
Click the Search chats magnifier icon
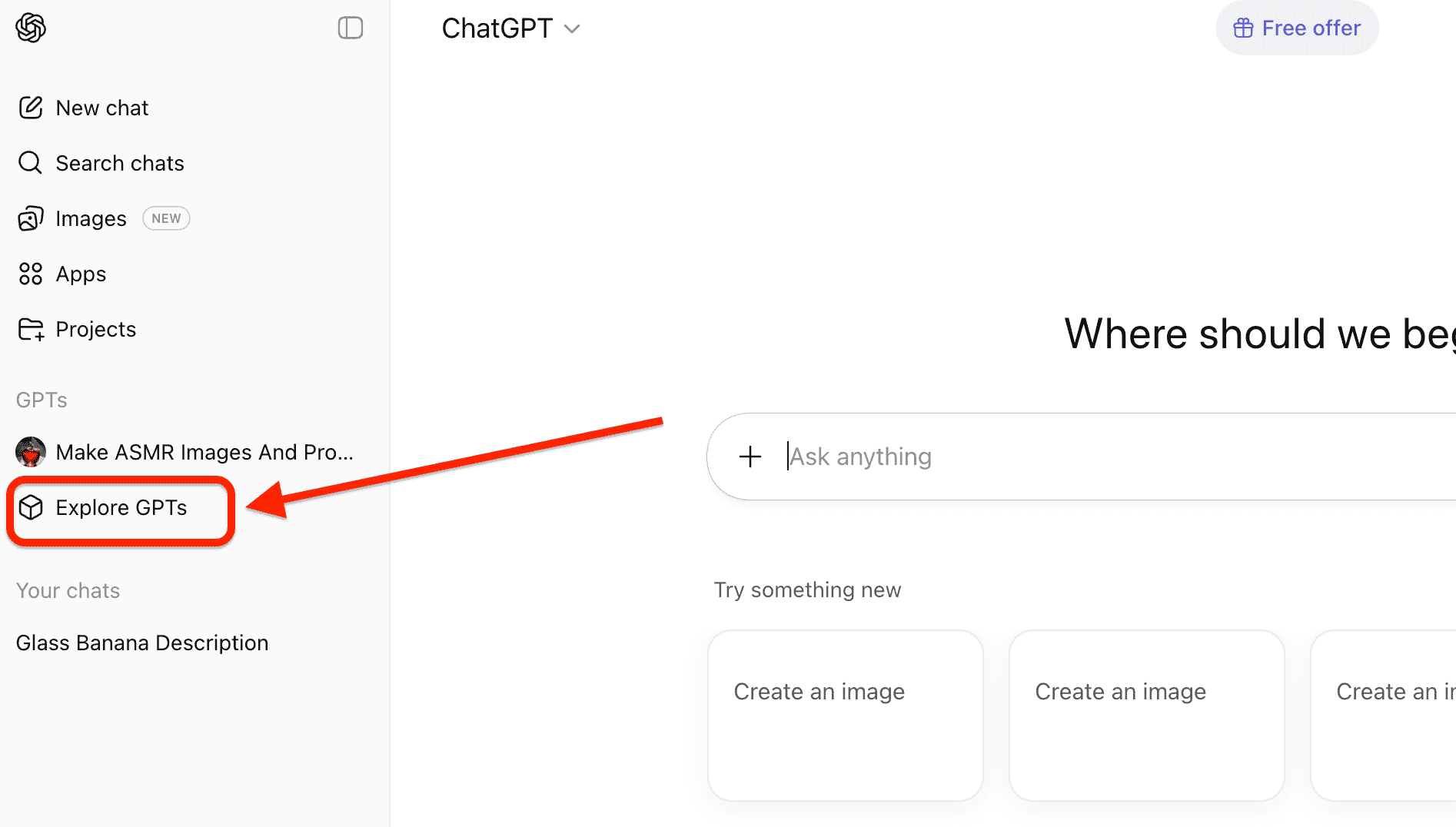pos(31,163)
